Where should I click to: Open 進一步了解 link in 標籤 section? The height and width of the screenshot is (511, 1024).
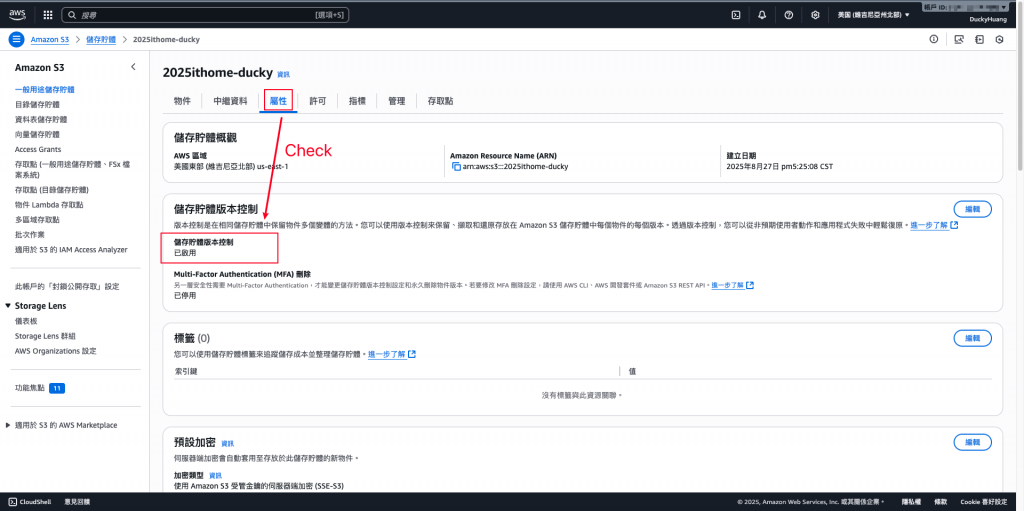pyautogui.click(x=392, y=354)
